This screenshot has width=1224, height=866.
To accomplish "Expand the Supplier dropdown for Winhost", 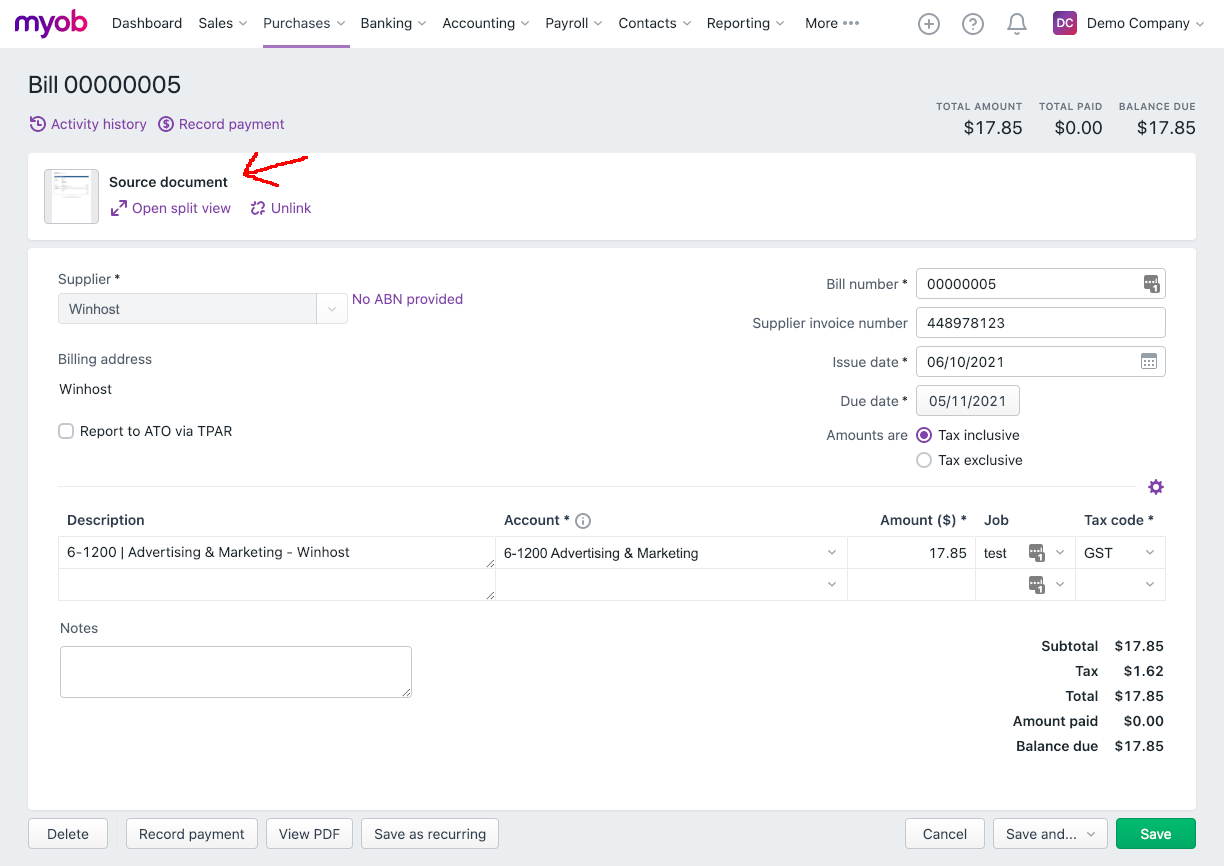I will pyautogui.click(x=331, y=308).
